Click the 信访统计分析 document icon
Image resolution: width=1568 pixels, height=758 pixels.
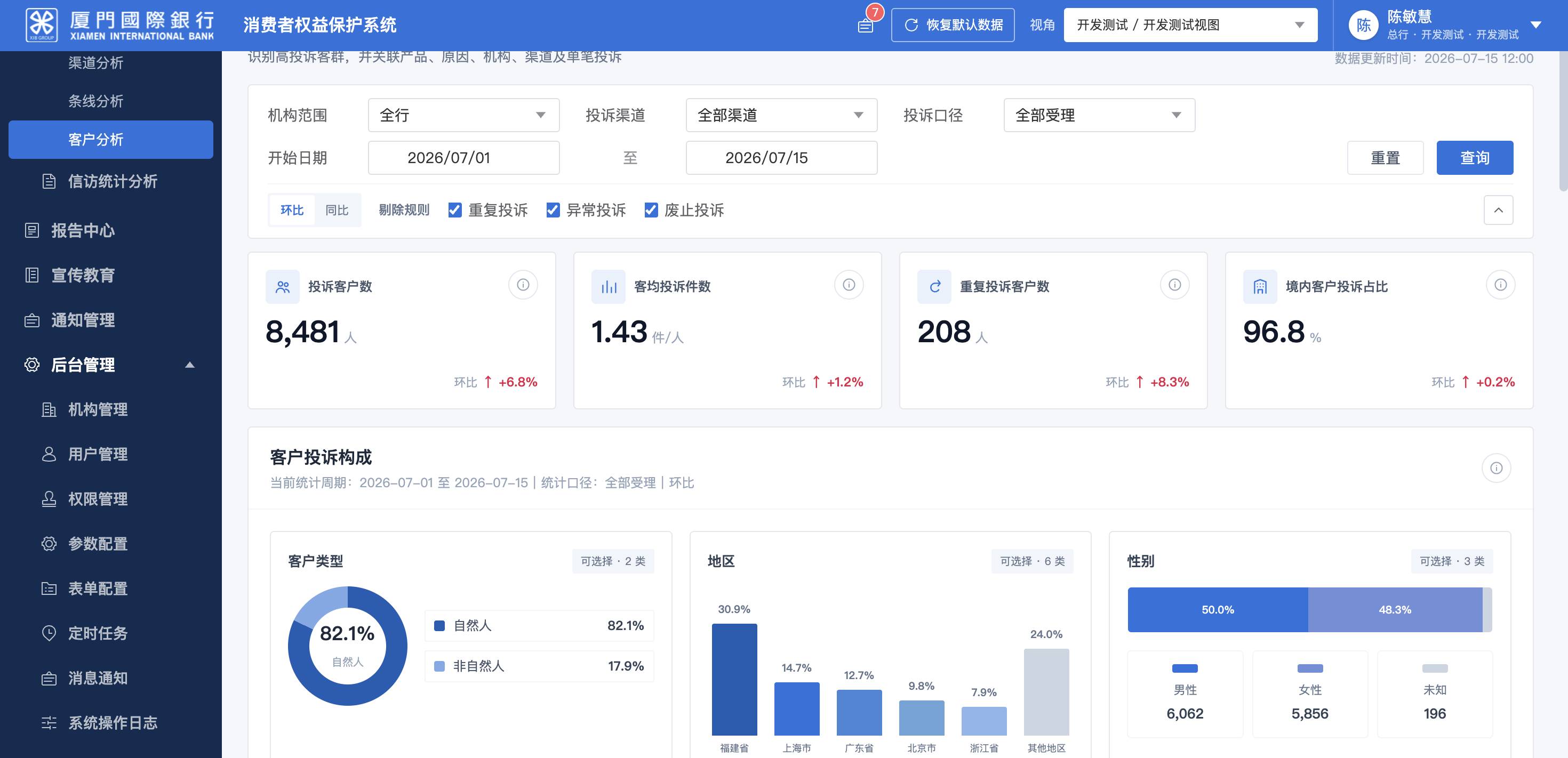tap(49, 181)
